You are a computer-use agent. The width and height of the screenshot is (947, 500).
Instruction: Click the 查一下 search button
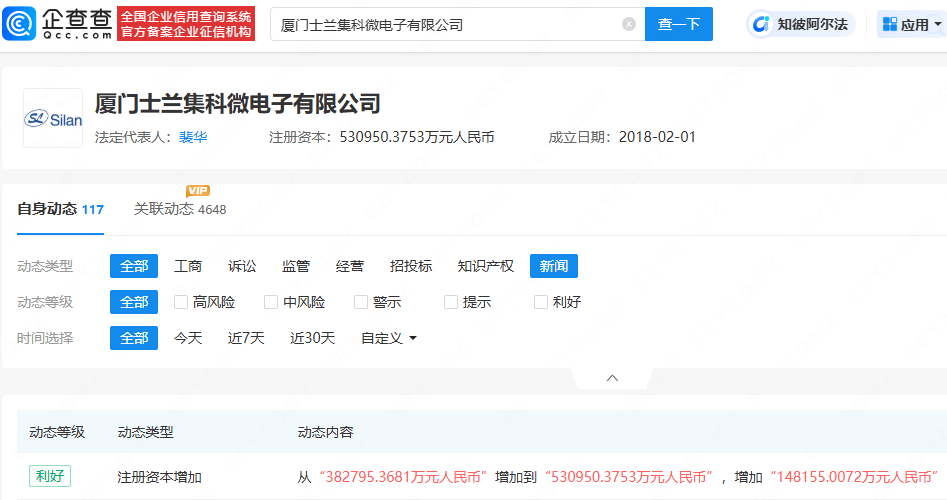[x=679, y=24]
